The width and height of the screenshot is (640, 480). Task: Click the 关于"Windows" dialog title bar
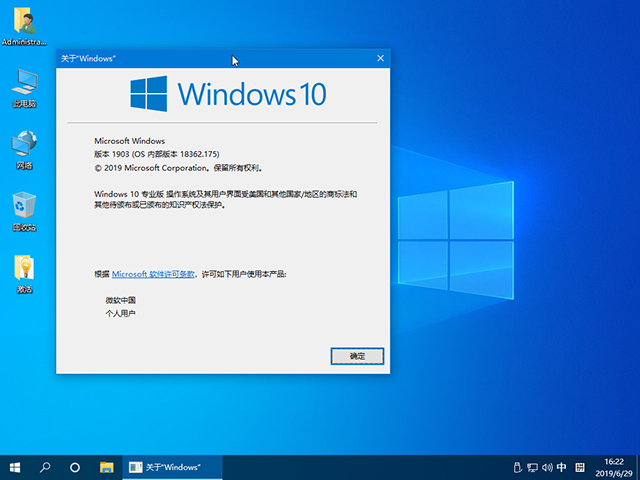click(200, 59)
